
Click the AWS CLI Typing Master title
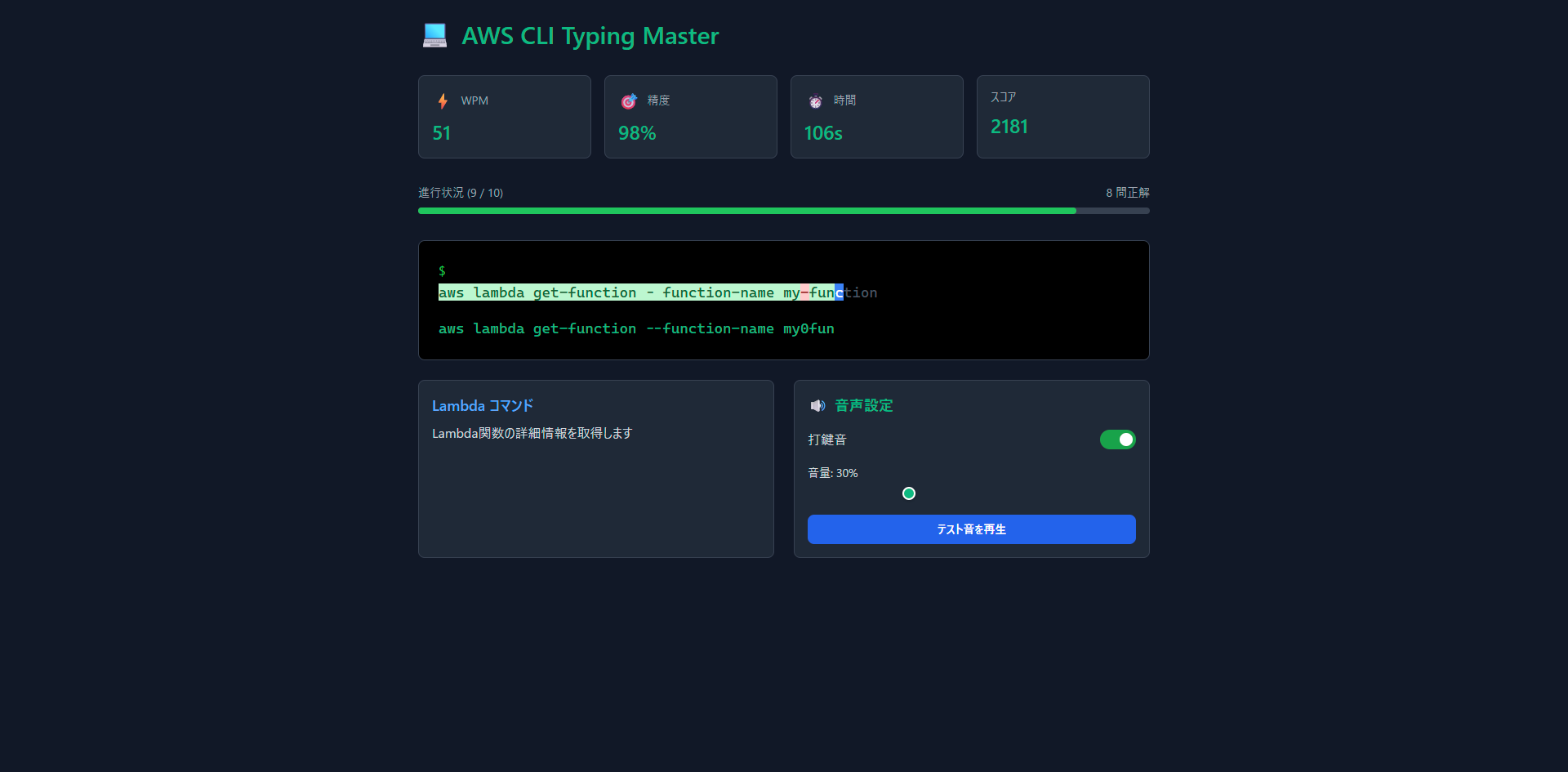(590, 36)
